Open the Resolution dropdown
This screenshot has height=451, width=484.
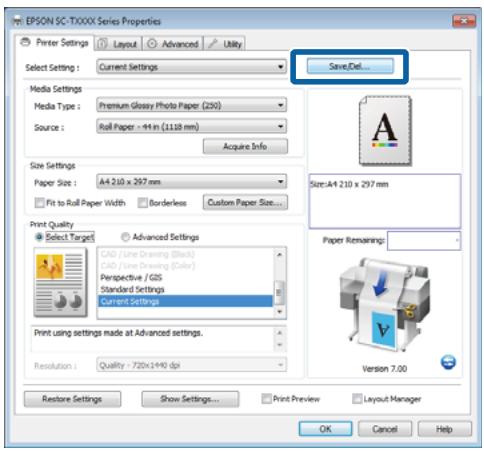[191, 365]
